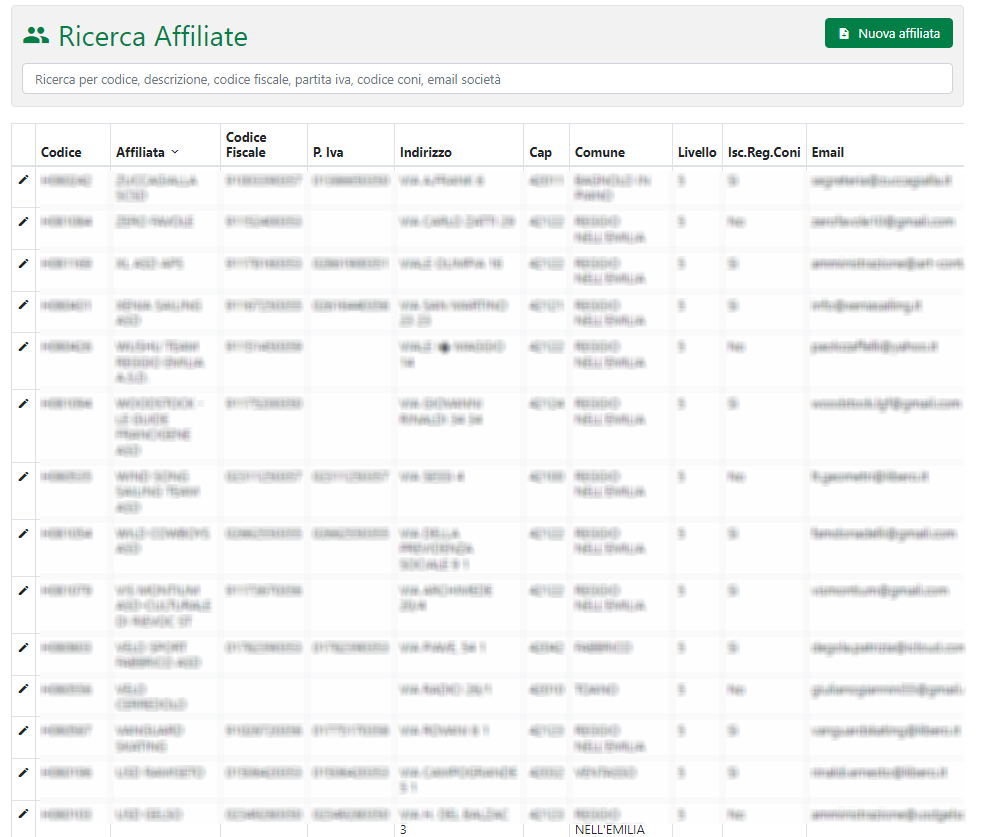
Task: Open the edit pencil of the second row
Action: 23,220
